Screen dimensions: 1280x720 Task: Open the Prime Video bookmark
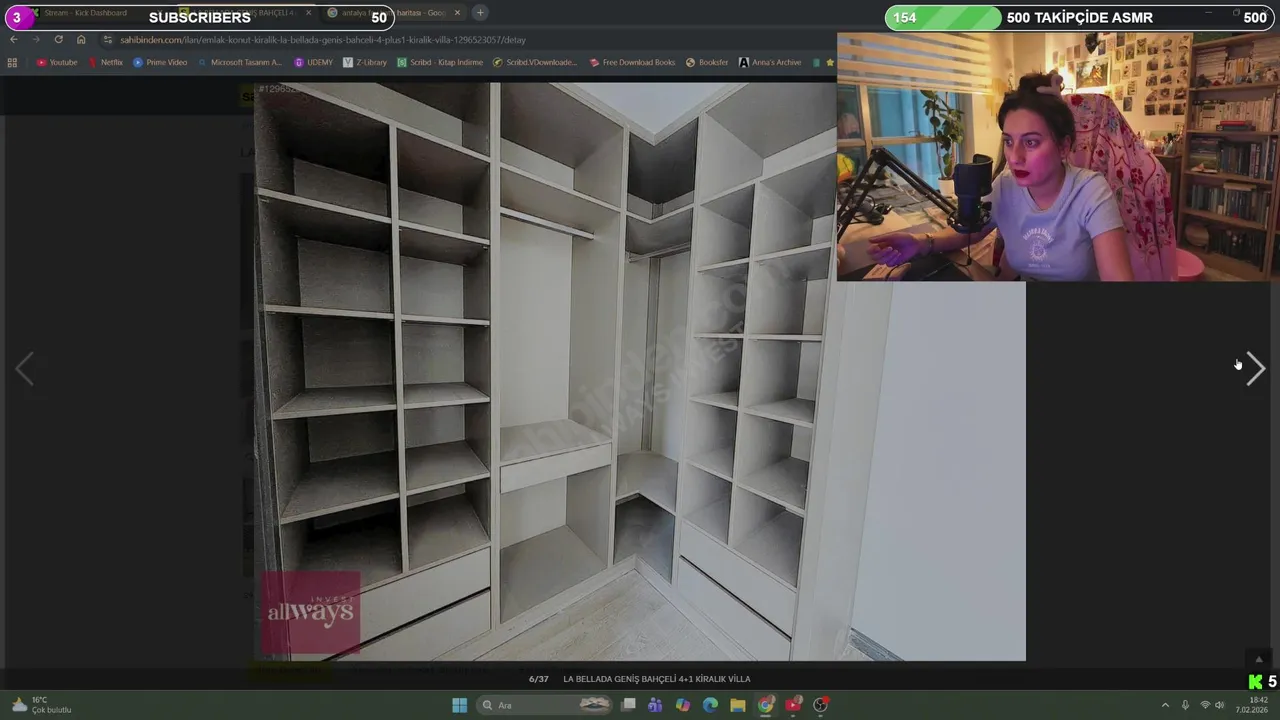pos(160,62)
